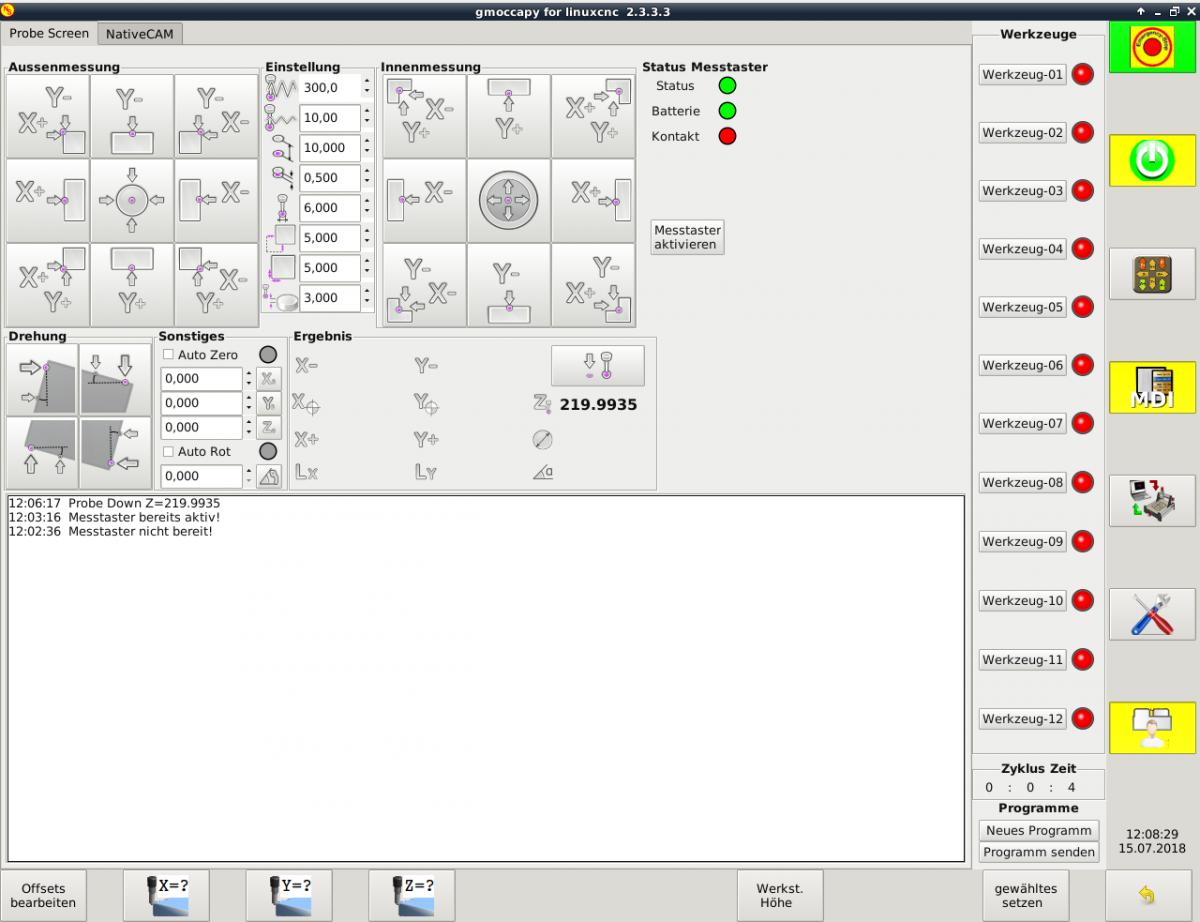The width and height of the screenshot is (1200, 922).
Task: Run outside X+ edge measurement
Action: [x=48, y=200]
